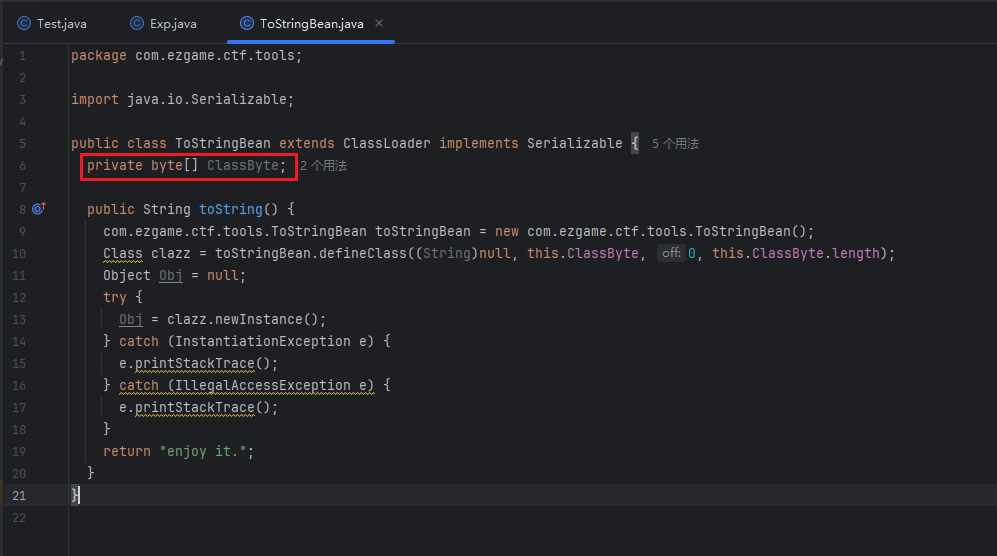
Task: Click the class icon on Test.java tab
Action: pos(24,23)
